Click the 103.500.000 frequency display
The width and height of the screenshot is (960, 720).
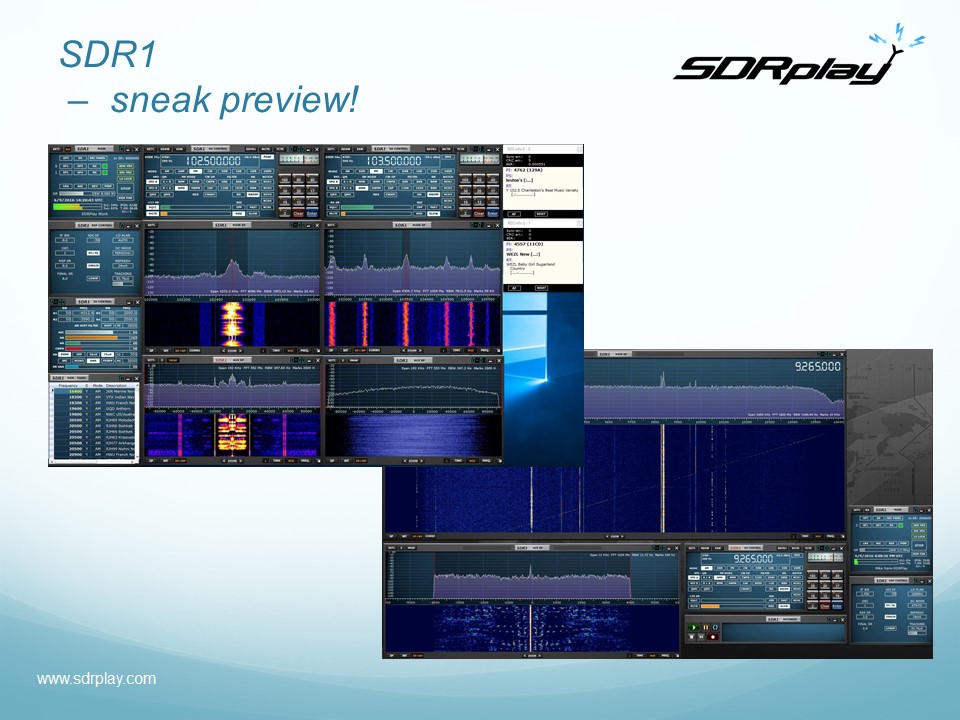click(394, 160)
